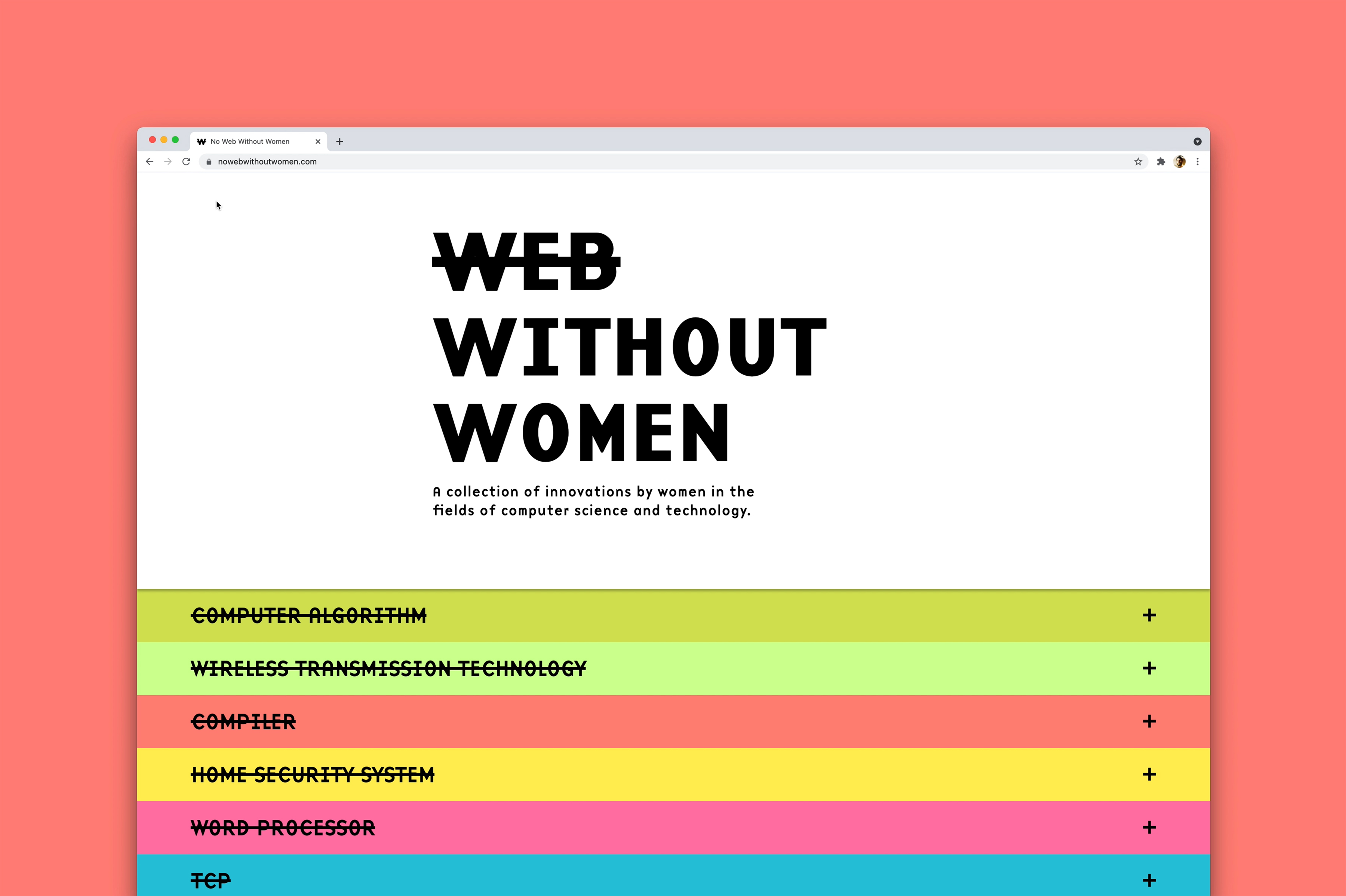The width and height of the screenshot is (1346, 896).
Task: Click the Word Processor heading text
Action: coord(283,828)
